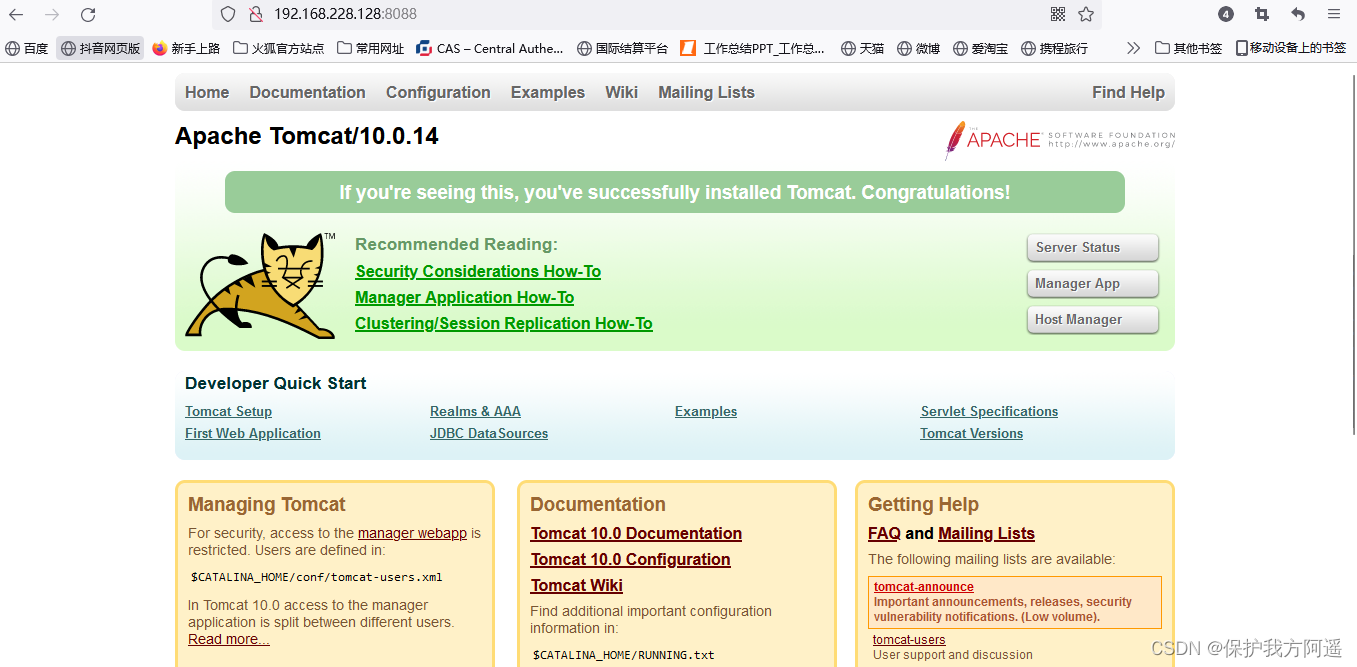This screenshot has width=1357, height=667.
Task: Open the 常用网址 bookmark folder
Action: [x=371, y=48]
